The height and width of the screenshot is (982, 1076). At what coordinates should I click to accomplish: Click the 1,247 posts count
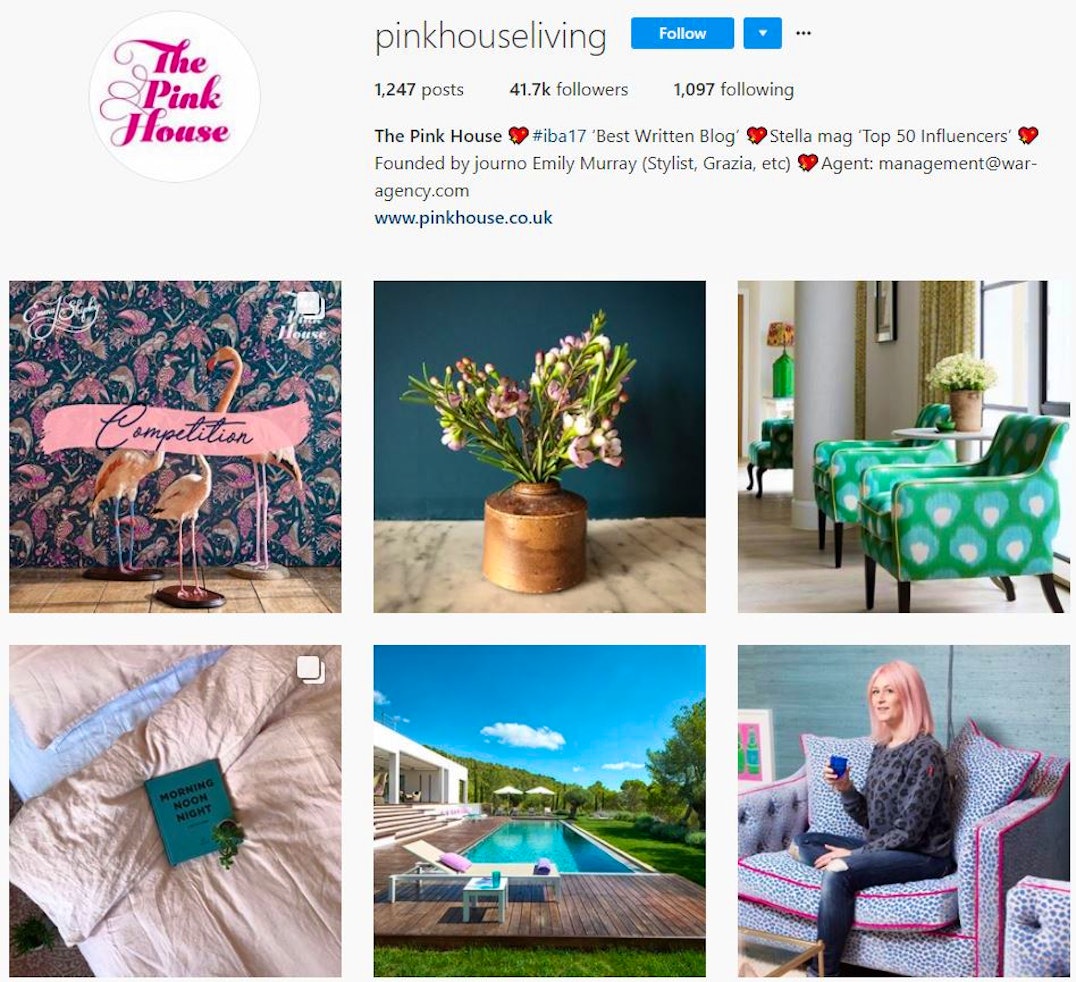(x=419, y=89)
